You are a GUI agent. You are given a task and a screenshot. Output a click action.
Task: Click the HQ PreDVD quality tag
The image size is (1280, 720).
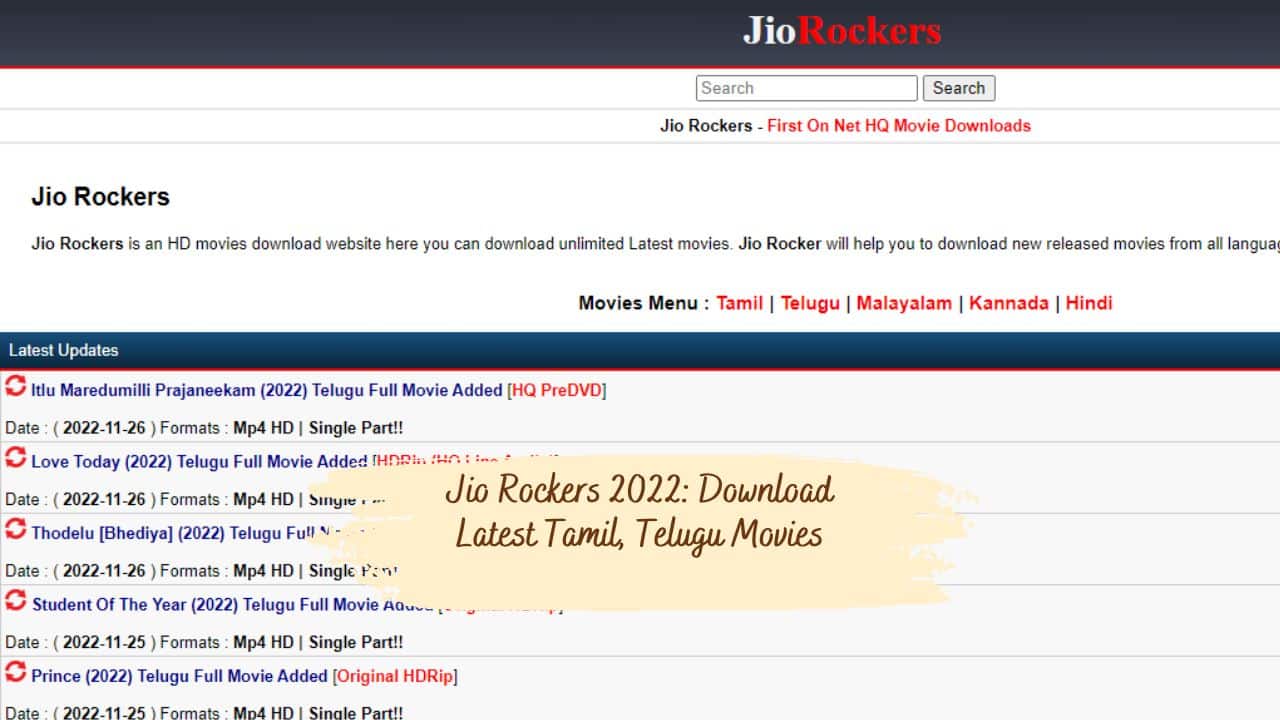click(558, 391)
